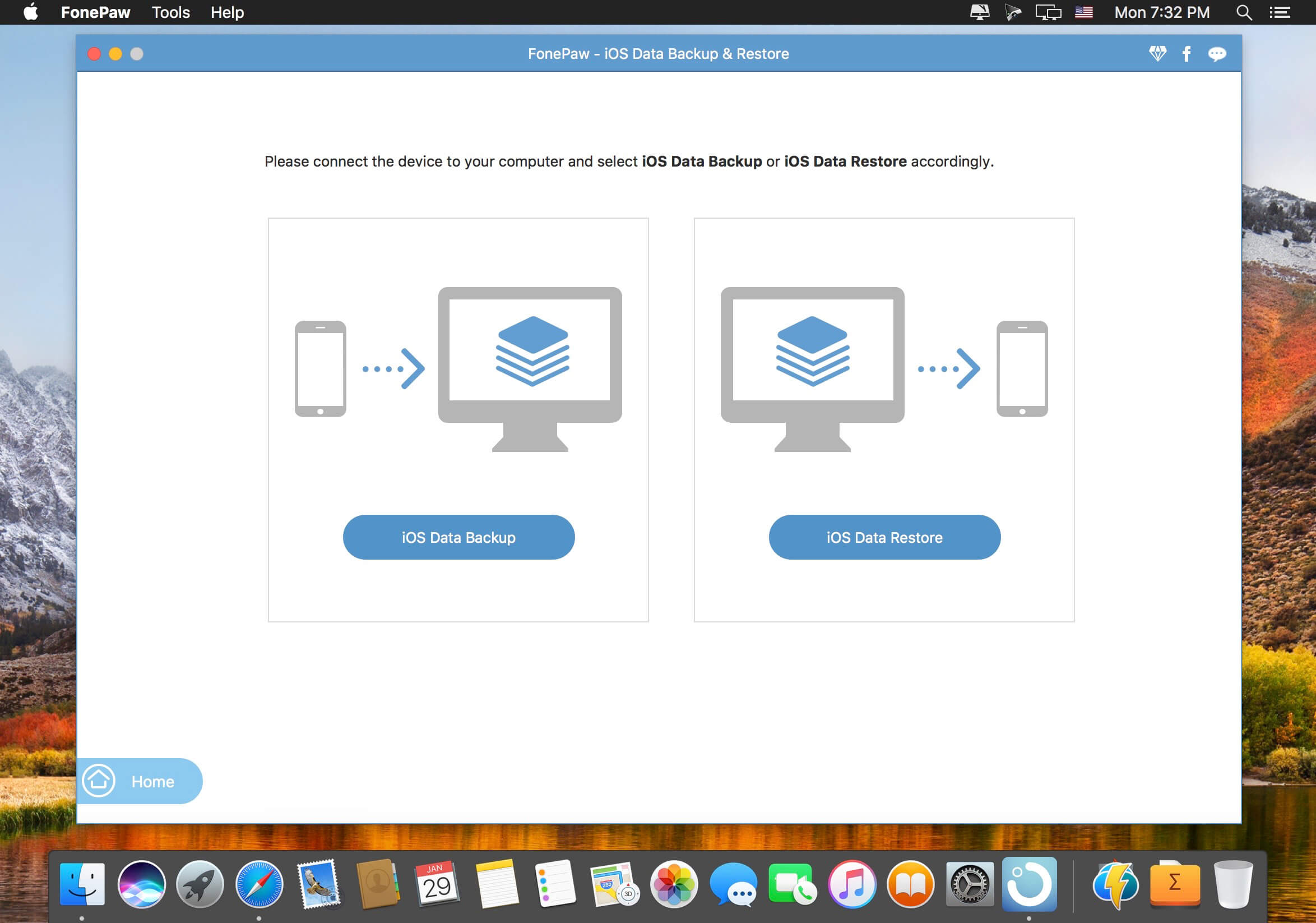Open iTunes from the Dock
1316x923 pixels.
pos(852,884)
